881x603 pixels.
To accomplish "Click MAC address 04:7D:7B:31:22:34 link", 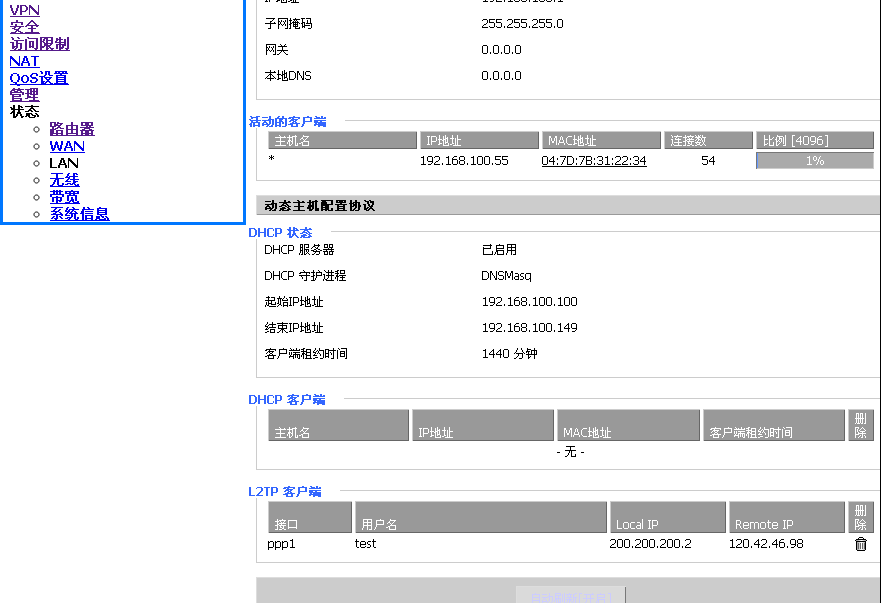I will tap(593, 161).
